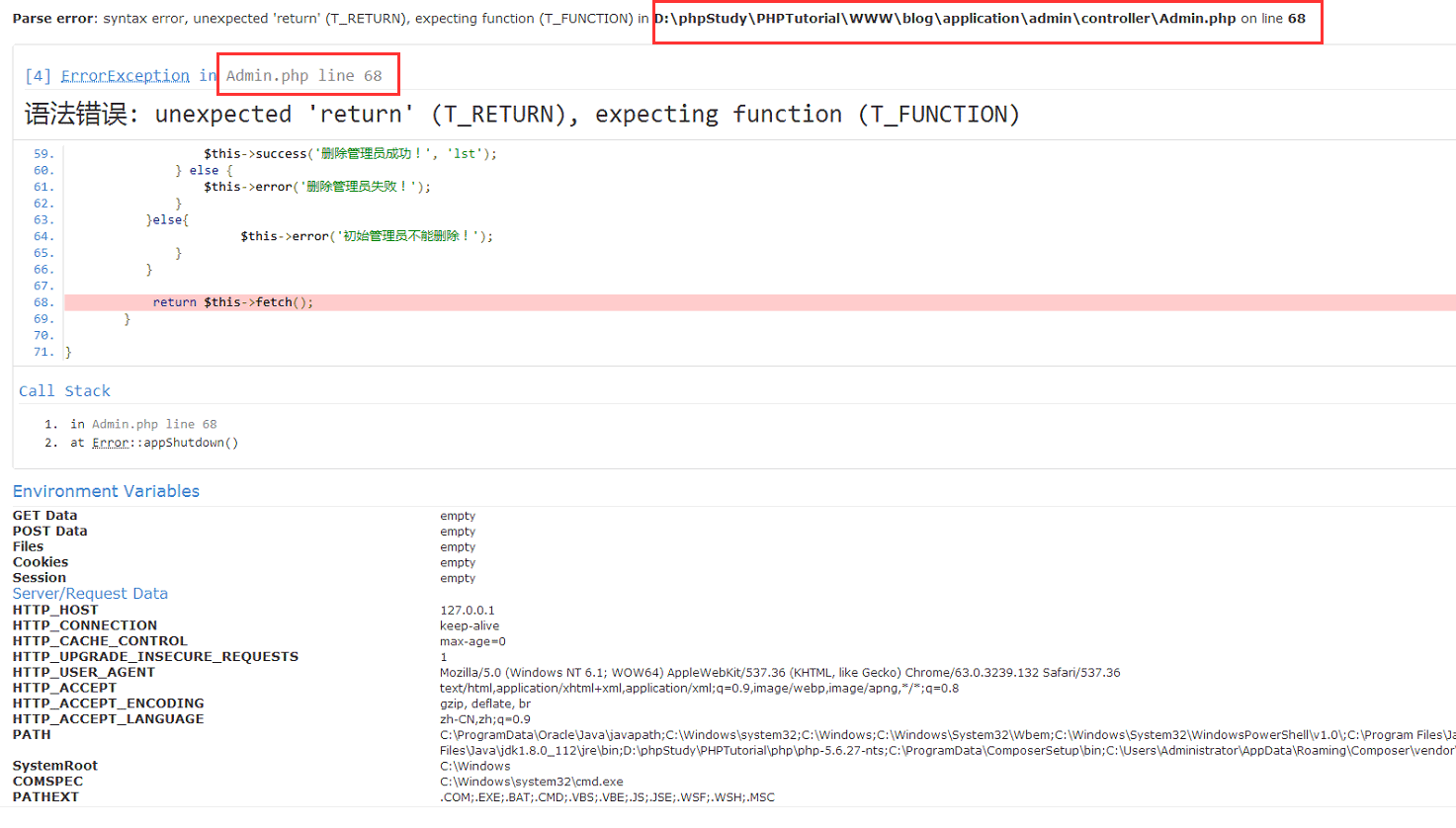Click the HTTP_HOST value 127.0.0.1
The width and height of the screenshot is (1456, 828).
click(x=468, y=611)
